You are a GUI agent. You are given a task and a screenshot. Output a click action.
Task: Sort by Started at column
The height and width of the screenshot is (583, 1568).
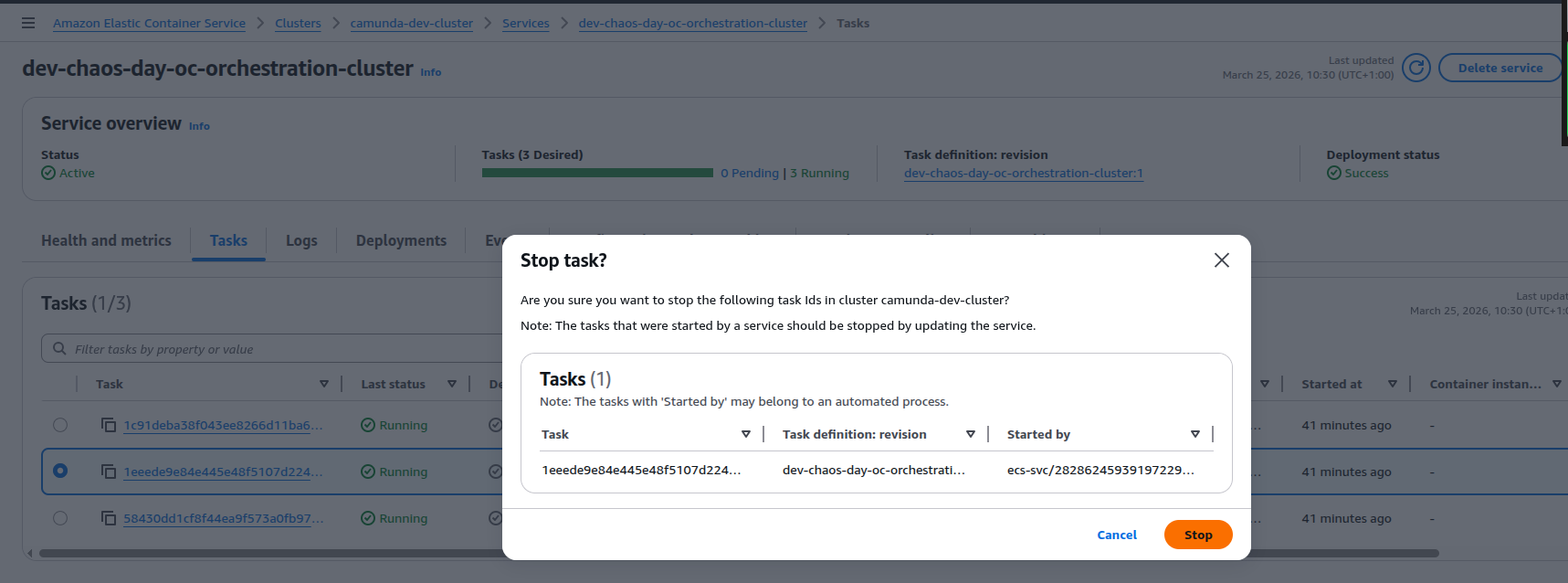(x=1393, y=384)
